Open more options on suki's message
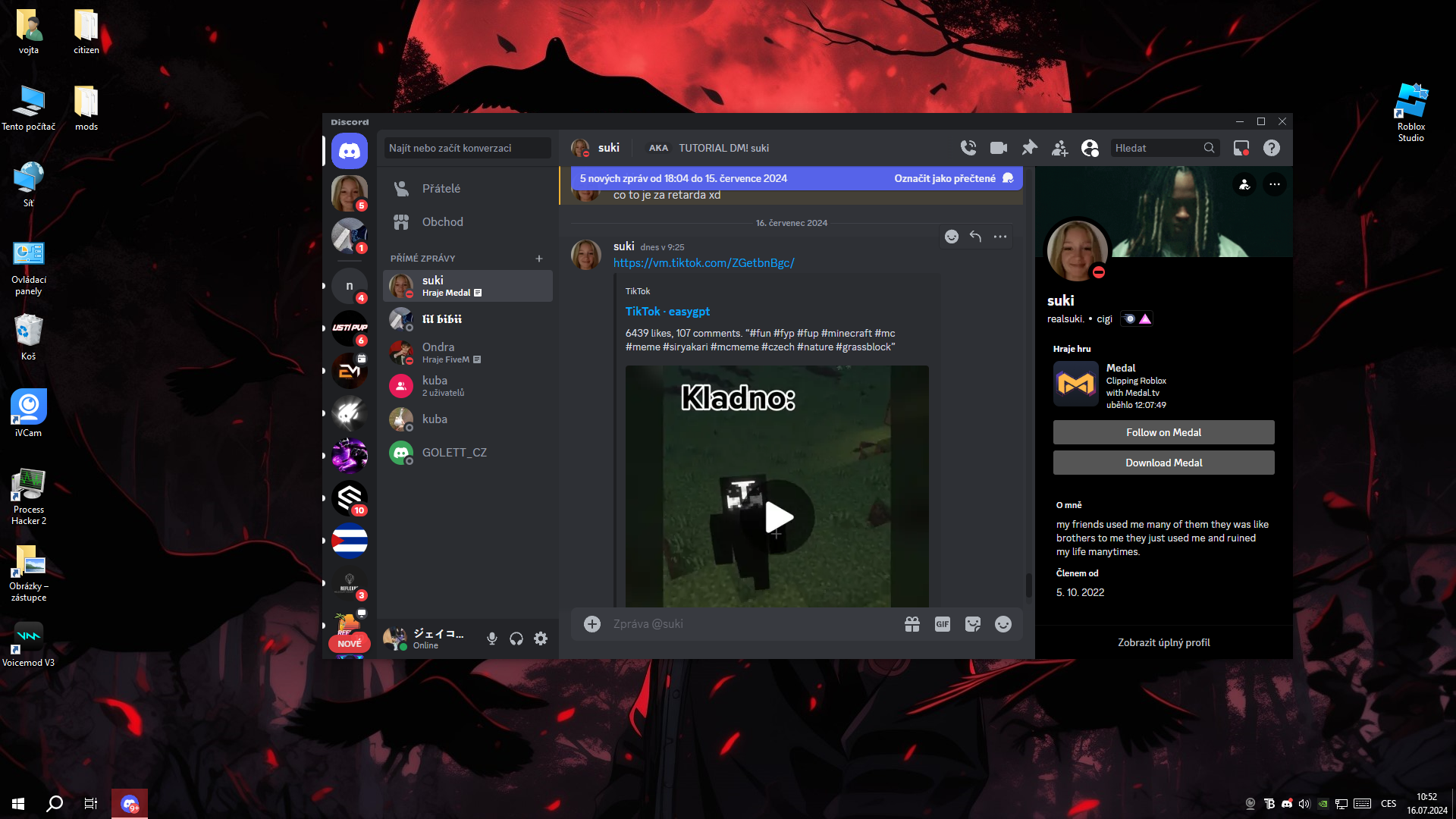 (x=1000, y=237)
